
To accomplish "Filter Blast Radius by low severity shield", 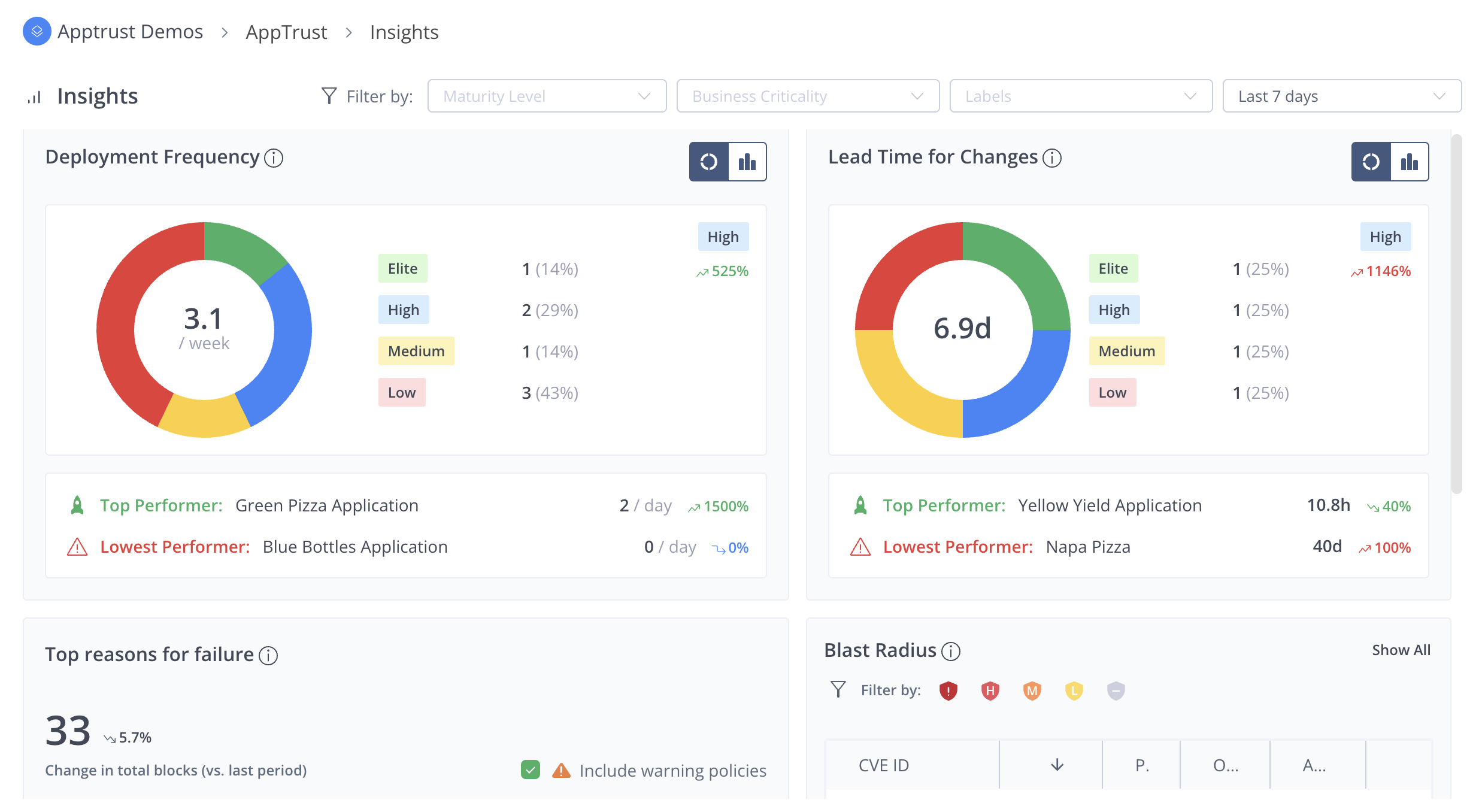I will pos(1074,691).
